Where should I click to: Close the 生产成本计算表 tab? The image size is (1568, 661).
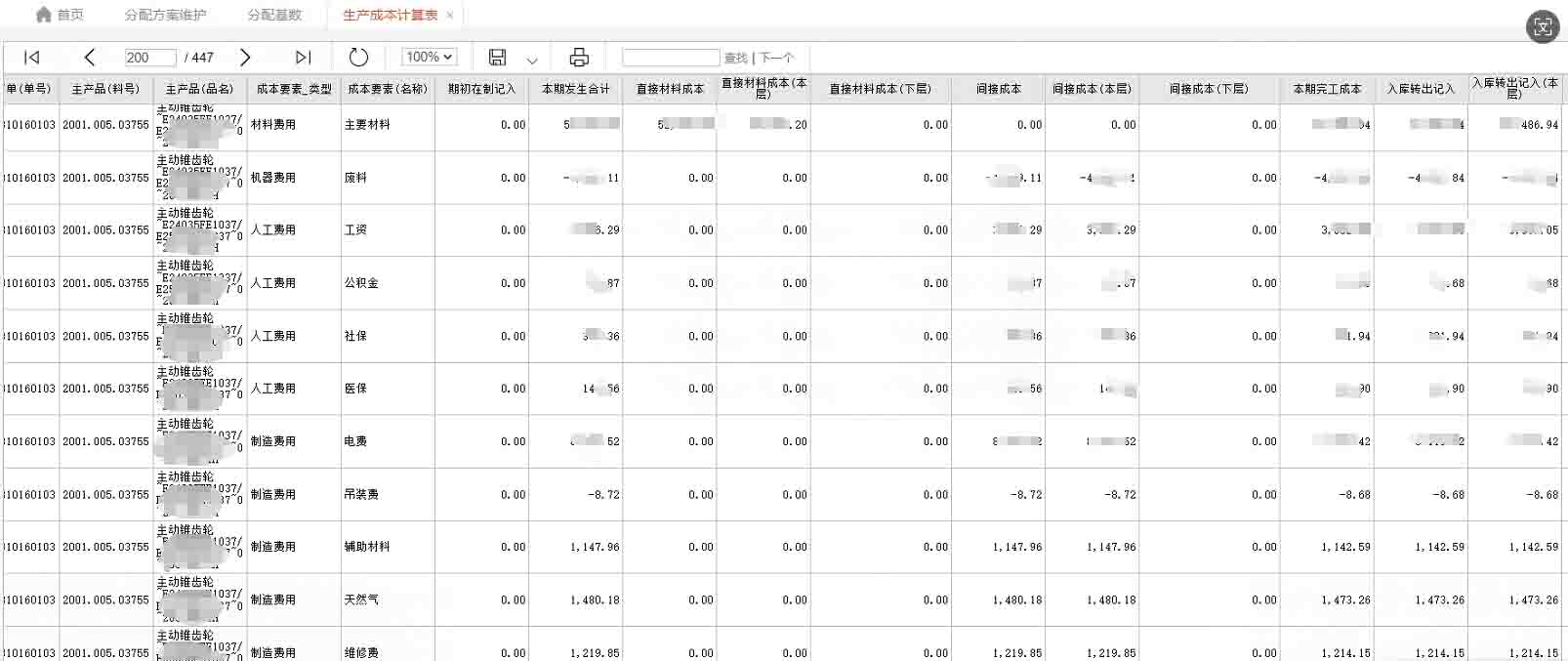[x=449, y=15]
